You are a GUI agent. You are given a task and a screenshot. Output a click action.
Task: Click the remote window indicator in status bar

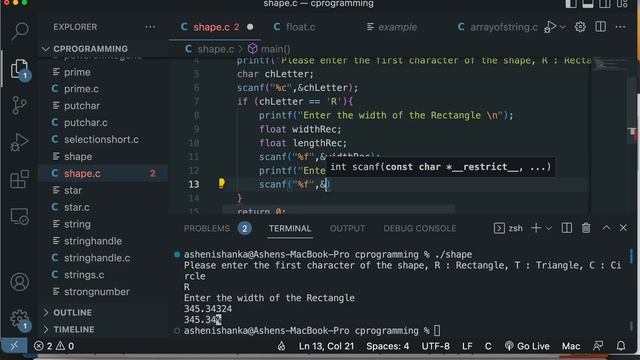coord(14,346)
